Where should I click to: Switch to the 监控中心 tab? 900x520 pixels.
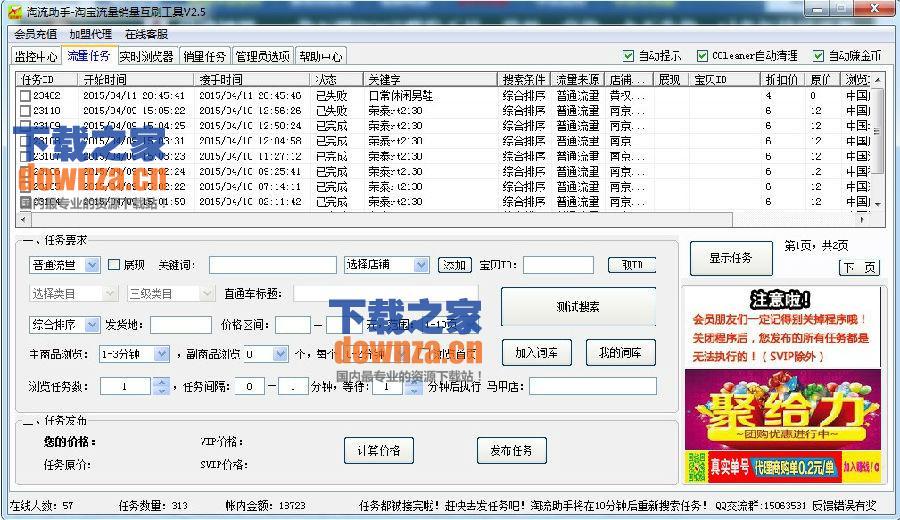(36, 56)
